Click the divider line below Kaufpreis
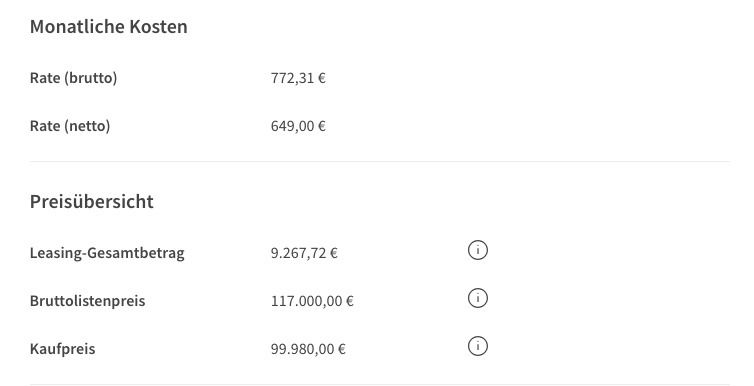Screen dimensions: 754x386 click(380, 384)
